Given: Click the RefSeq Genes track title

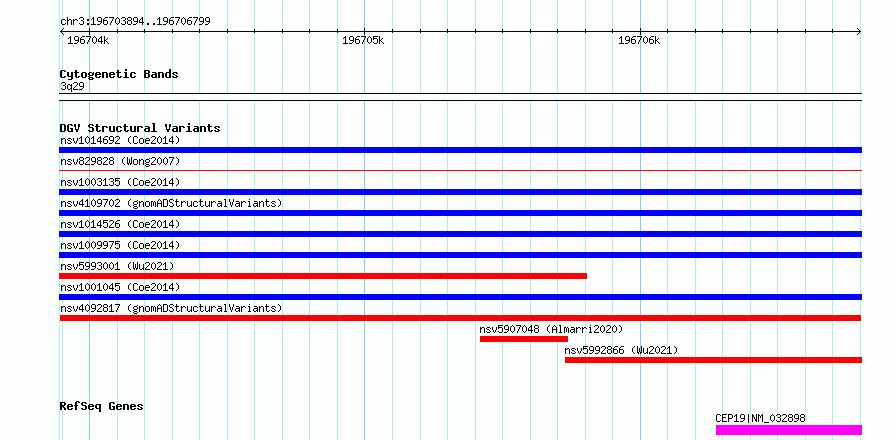Looking at the screenshot, I should [x=102, y=407].
